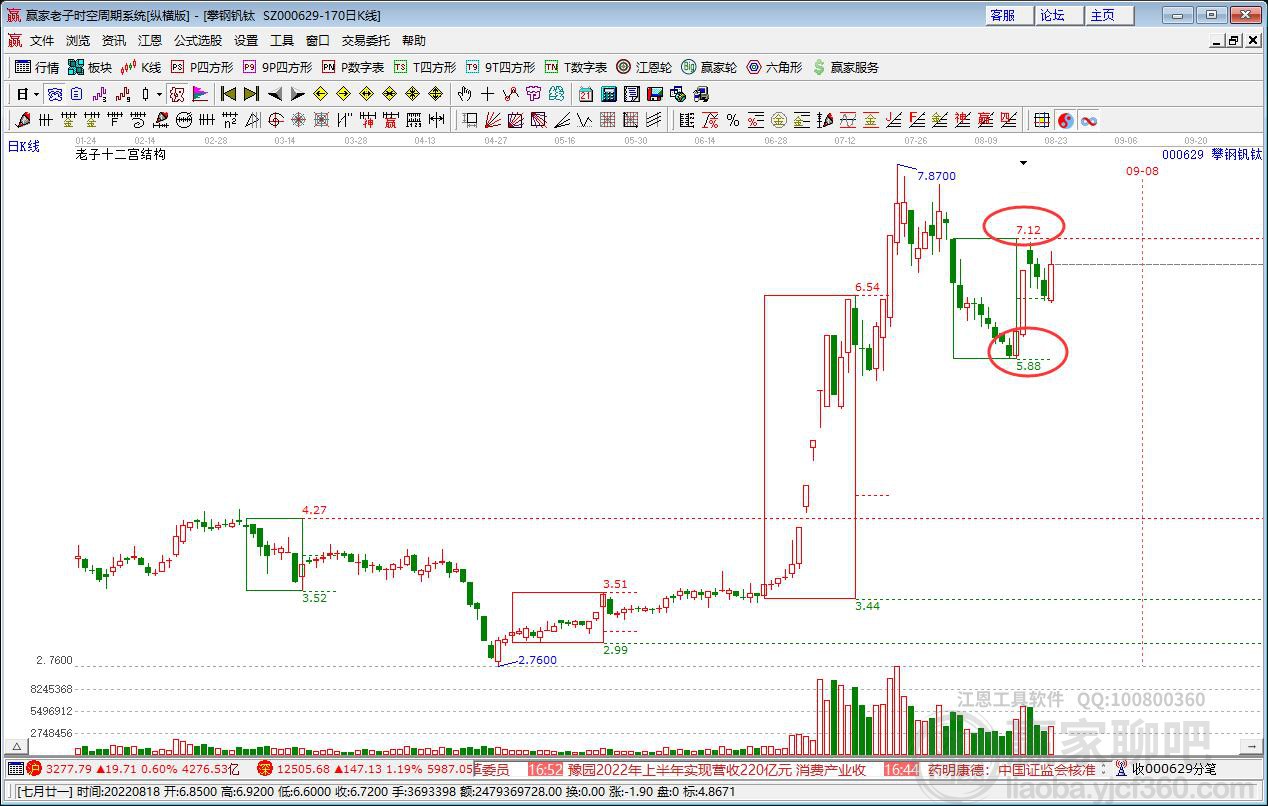Click the 2.7600 low price label

[x=537, y=660]
